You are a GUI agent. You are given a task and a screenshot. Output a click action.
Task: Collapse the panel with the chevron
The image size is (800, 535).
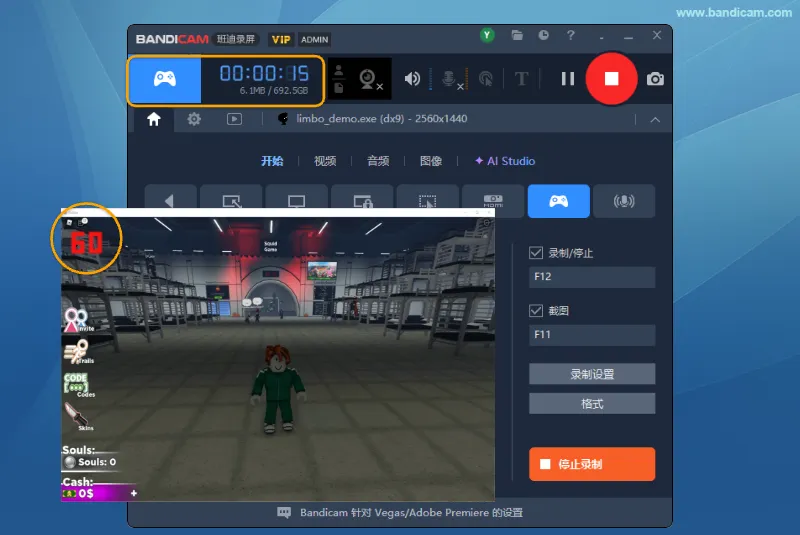pyautogui.click(x=655, y=120)
